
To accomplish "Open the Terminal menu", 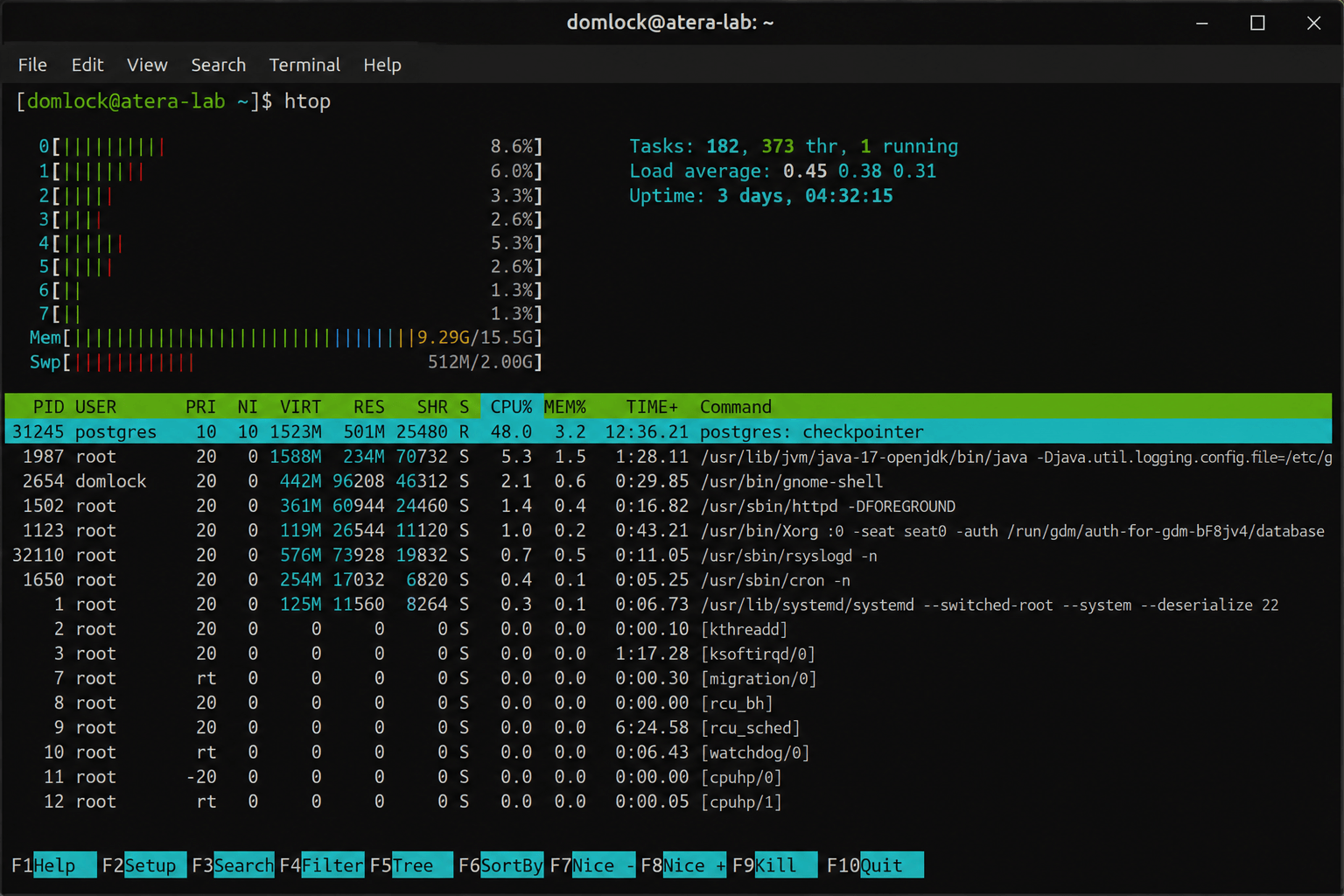I will pyautogui.click(x=304, y=65).
